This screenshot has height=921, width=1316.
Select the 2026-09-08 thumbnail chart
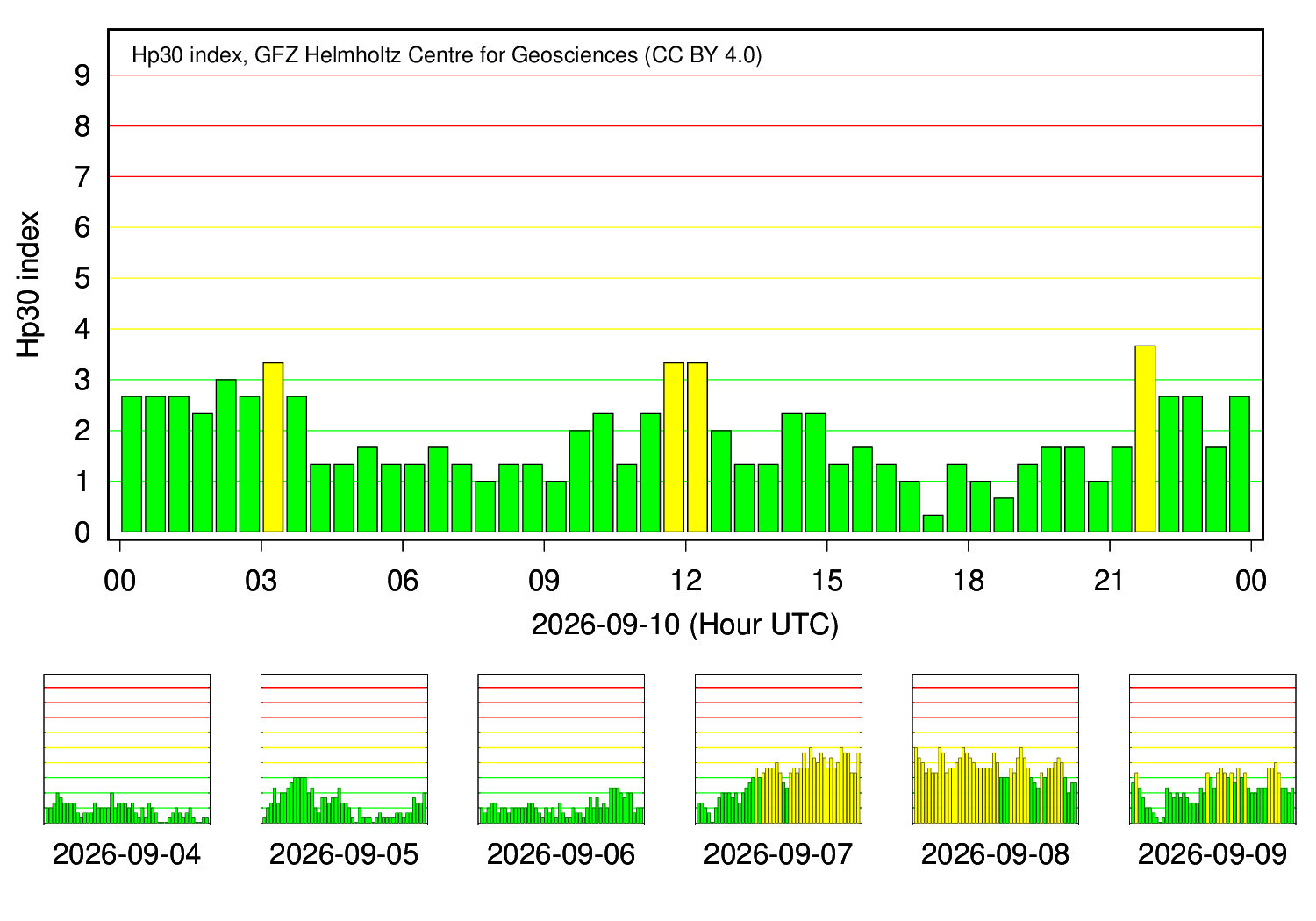coord(995,749)
